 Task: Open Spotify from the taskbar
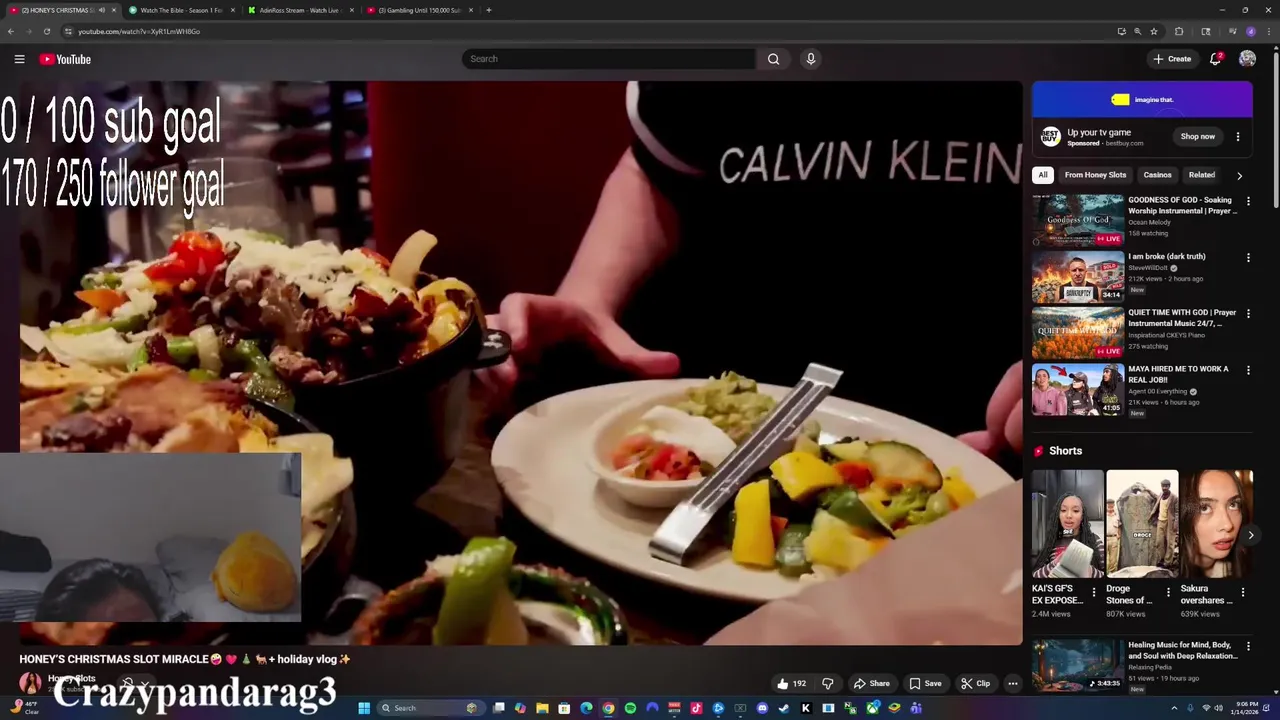point(630,708)
